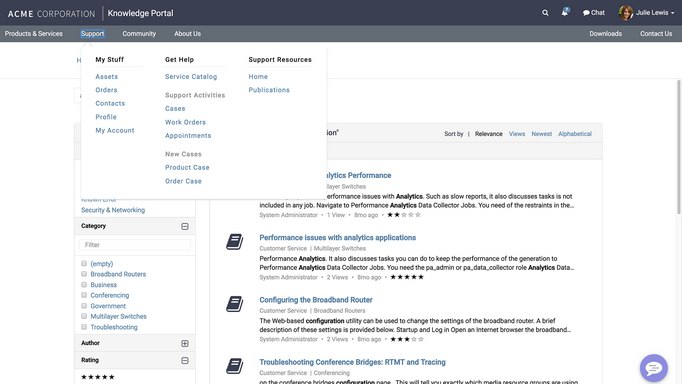Create a new Product Case
Image resolution: width=682 pixels, height=384 pixels.
(x=187, y=167)
